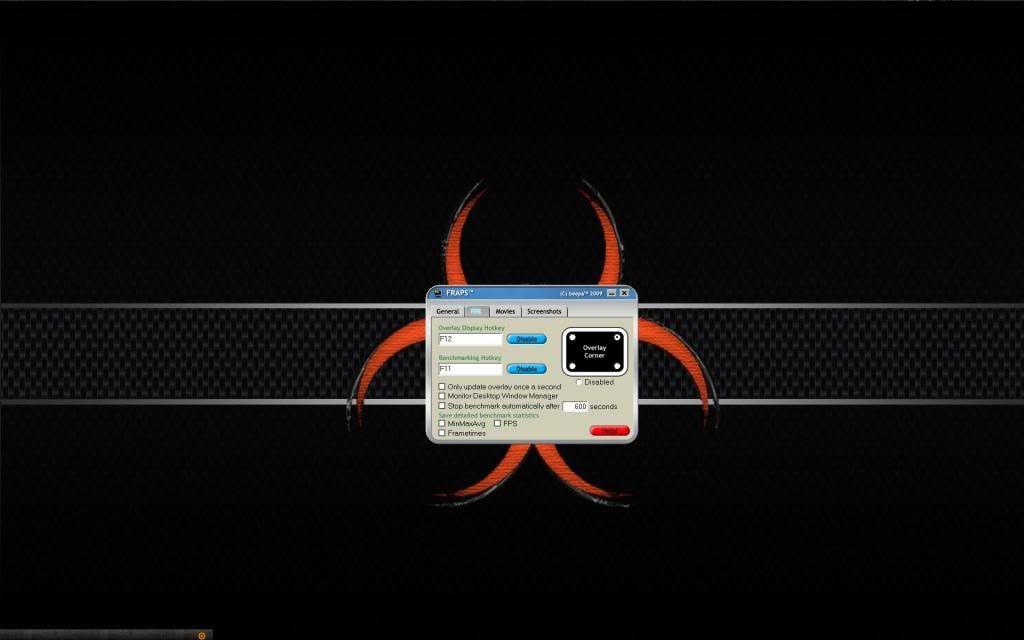Click the FRAPS title bar app icon
The width and height of the screenshot is (1024, 640).
click(x=438, y=293)
